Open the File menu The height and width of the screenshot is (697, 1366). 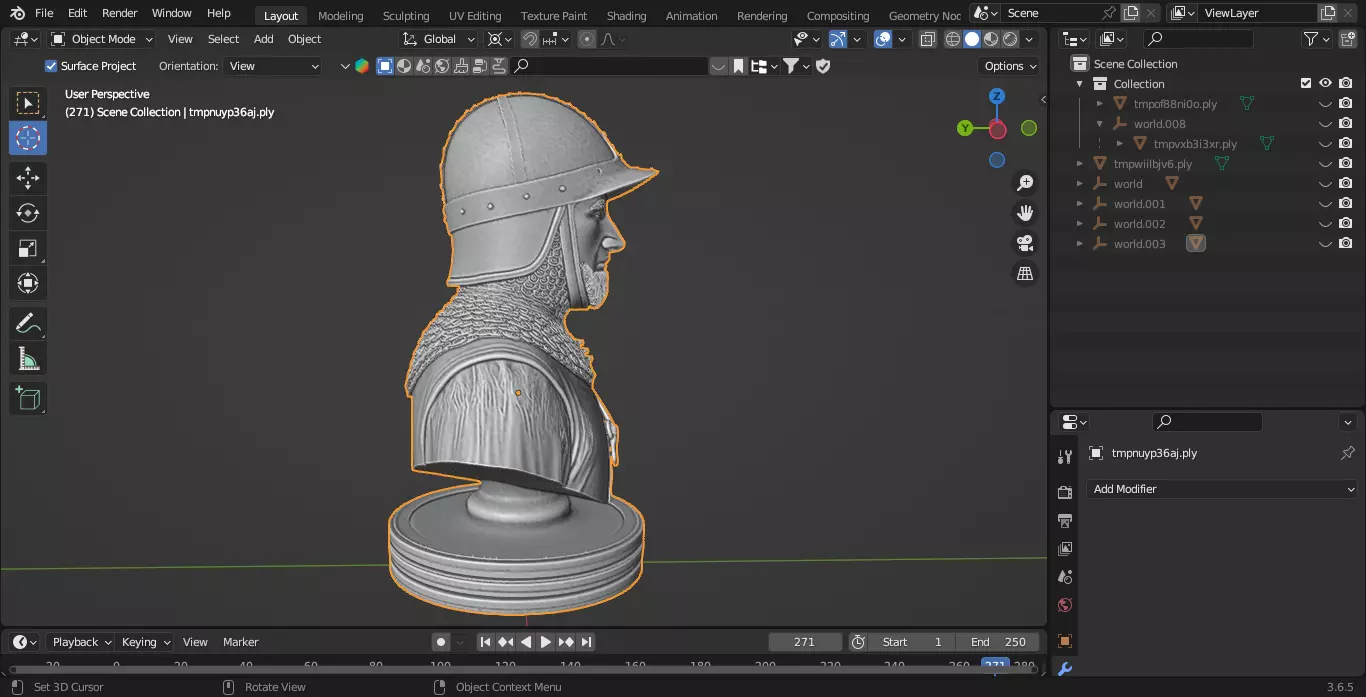click(44, 13)
